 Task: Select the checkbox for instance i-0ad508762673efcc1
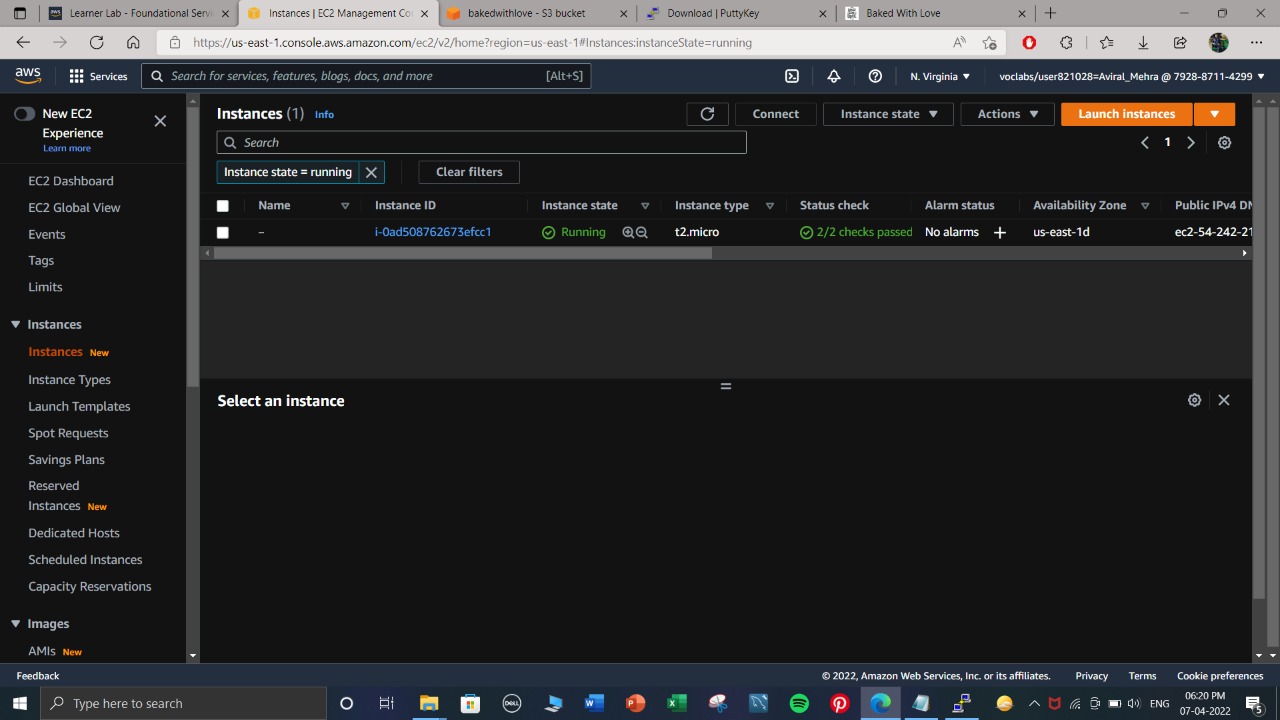click(x=223, y=232)
